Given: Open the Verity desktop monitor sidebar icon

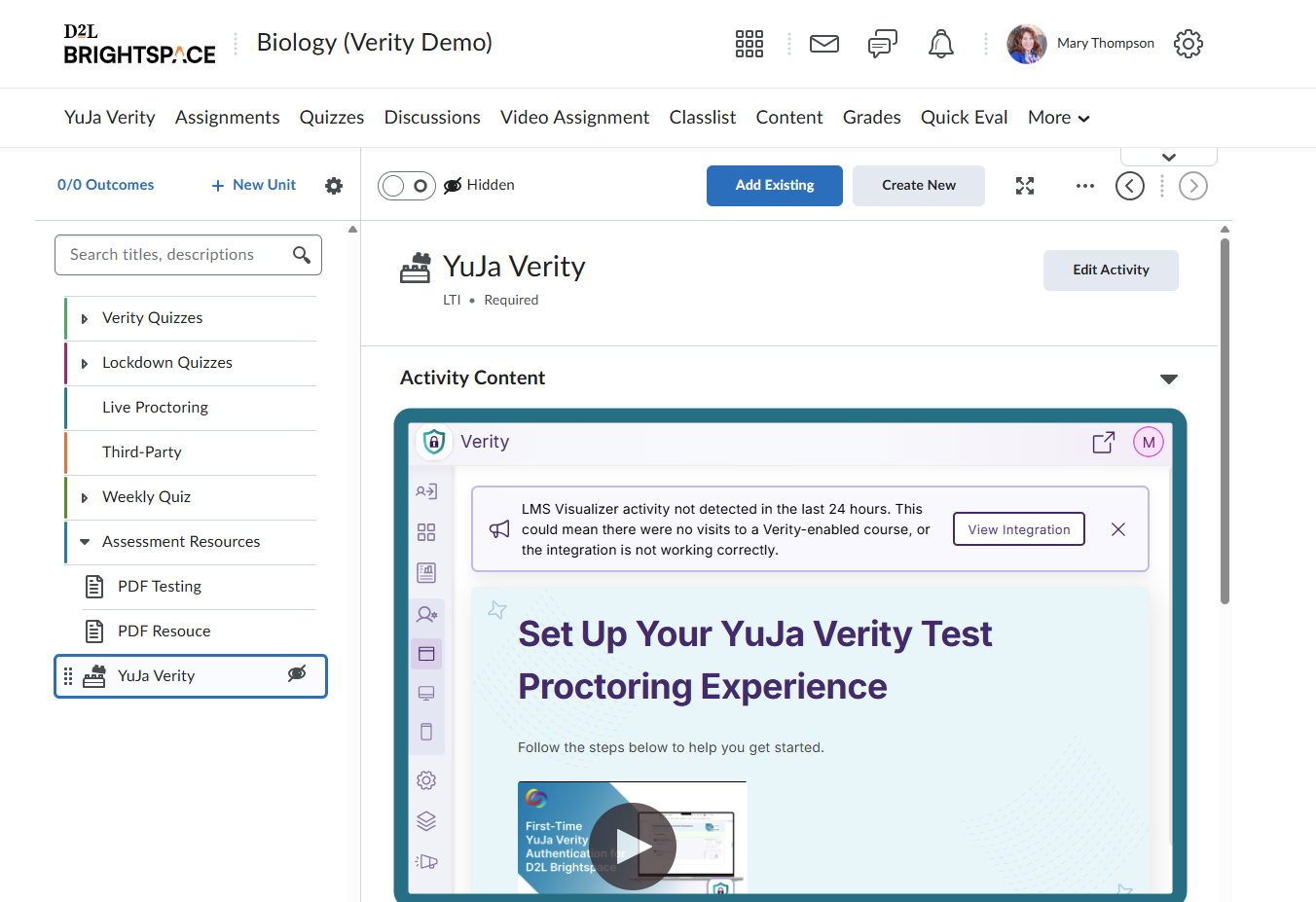Looking at the screenshot, I should pos(426,693).
